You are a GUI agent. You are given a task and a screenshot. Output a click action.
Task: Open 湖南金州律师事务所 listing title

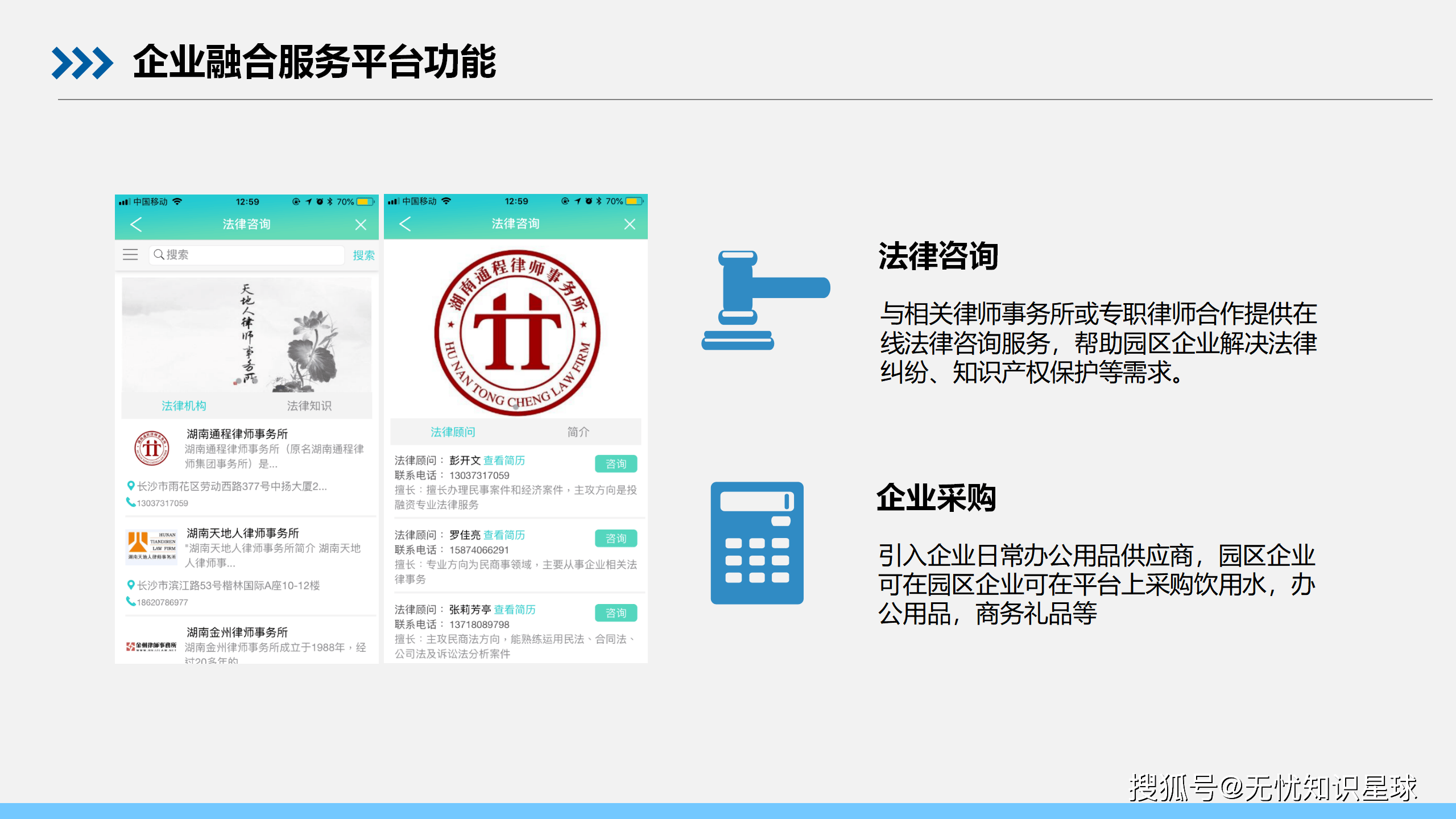click(237, 632)
